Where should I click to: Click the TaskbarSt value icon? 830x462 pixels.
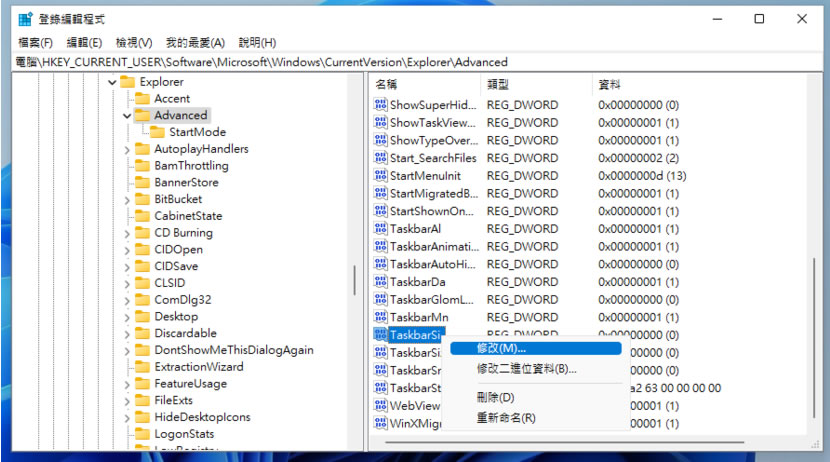click(380, 388)
